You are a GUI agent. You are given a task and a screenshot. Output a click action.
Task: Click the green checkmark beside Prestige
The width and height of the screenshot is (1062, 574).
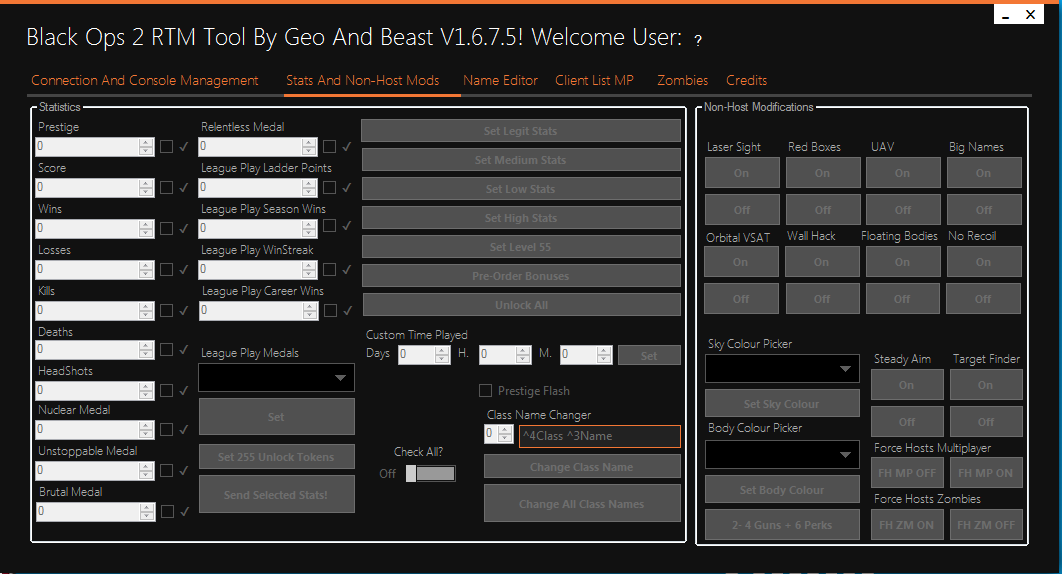click(184, 146)
